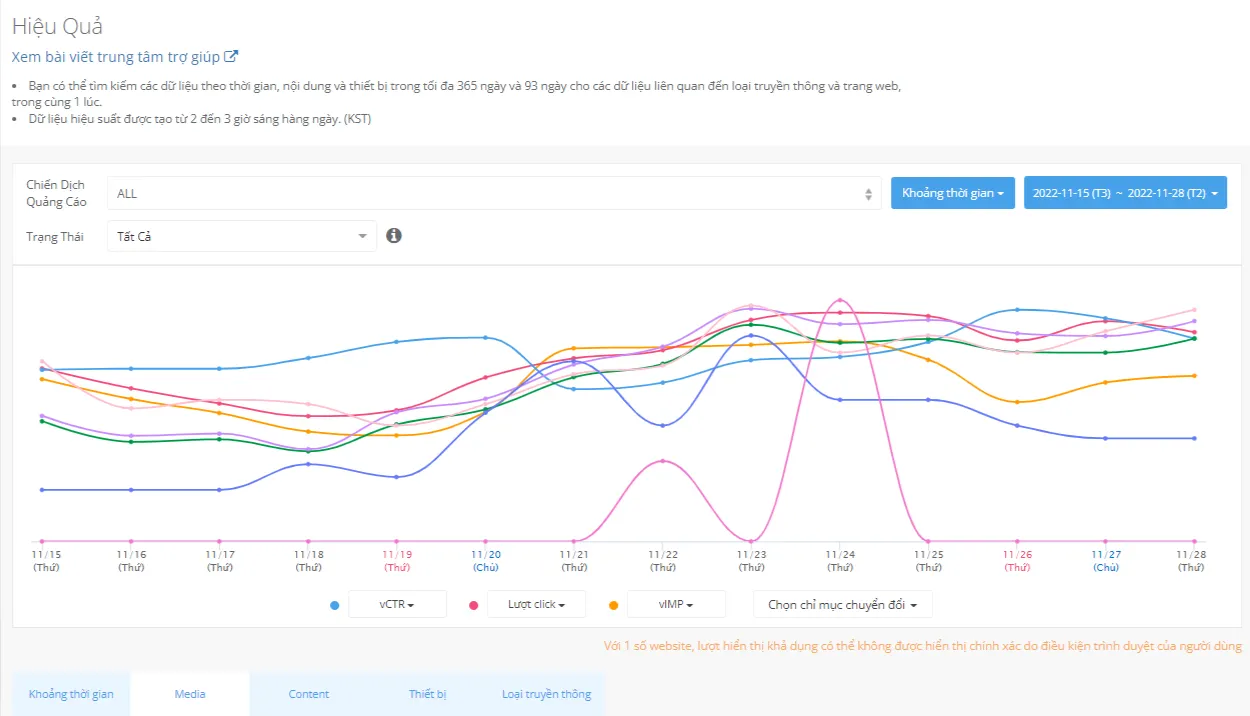
Task: Switch to the Khoảng thời gian tab
Action: (x=71, y=694)
